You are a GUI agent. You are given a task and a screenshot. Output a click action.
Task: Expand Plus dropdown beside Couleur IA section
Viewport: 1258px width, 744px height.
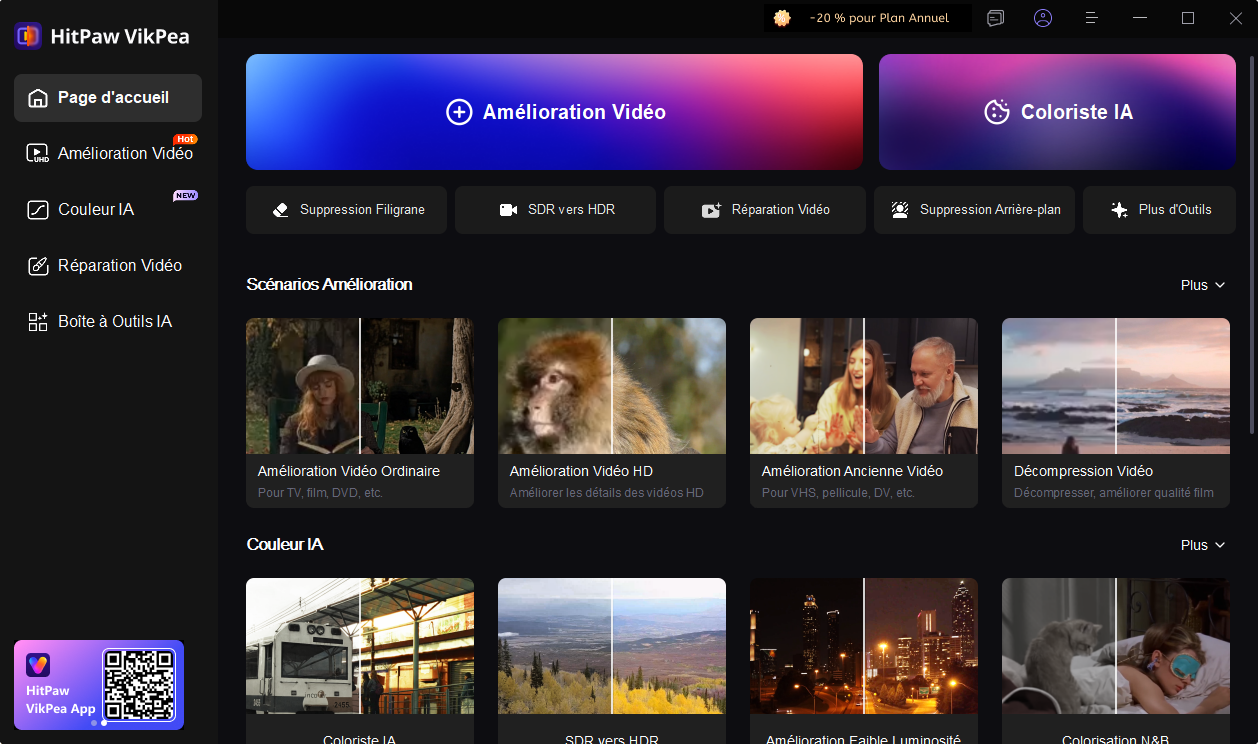tap(1202, 545)
